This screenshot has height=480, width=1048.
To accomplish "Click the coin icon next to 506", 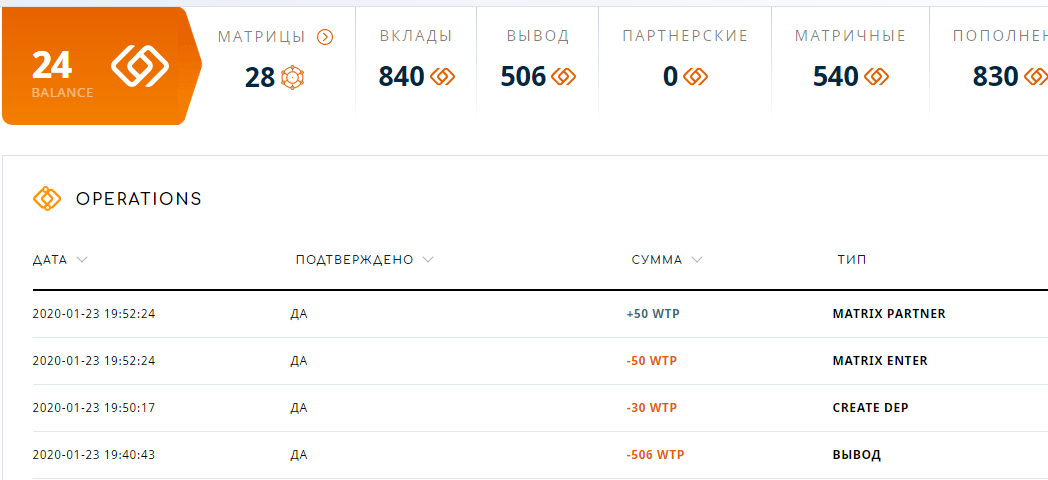I will pyautogui.click(x=563, y=78).
